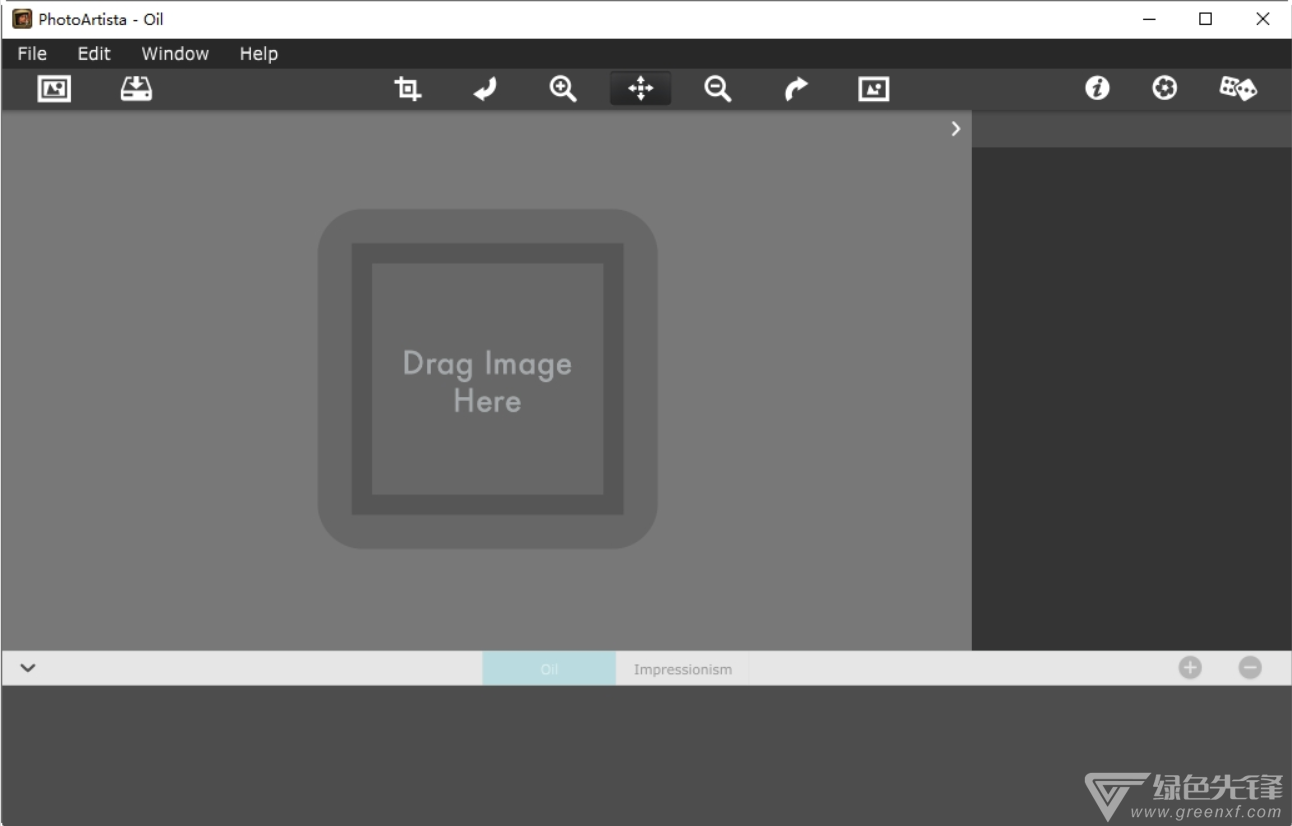Click the zoom out magnifier

[717, 89]
